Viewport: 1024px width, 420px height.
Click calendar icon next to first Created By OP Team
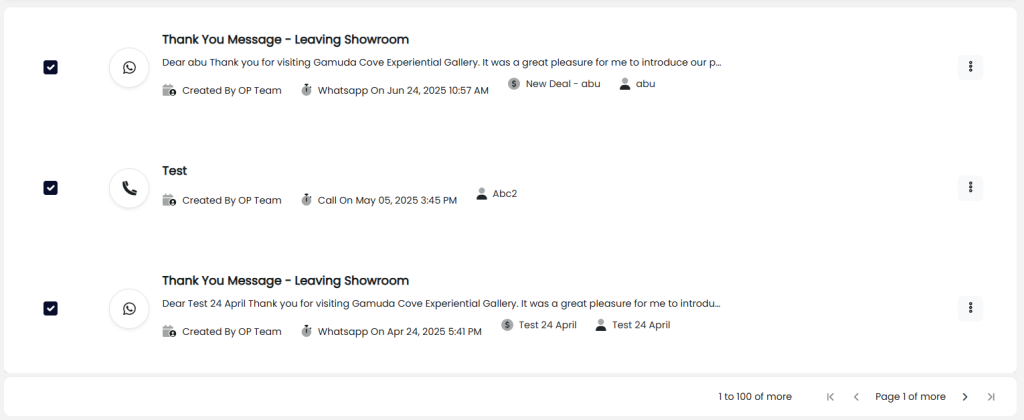tap(169, 90)
